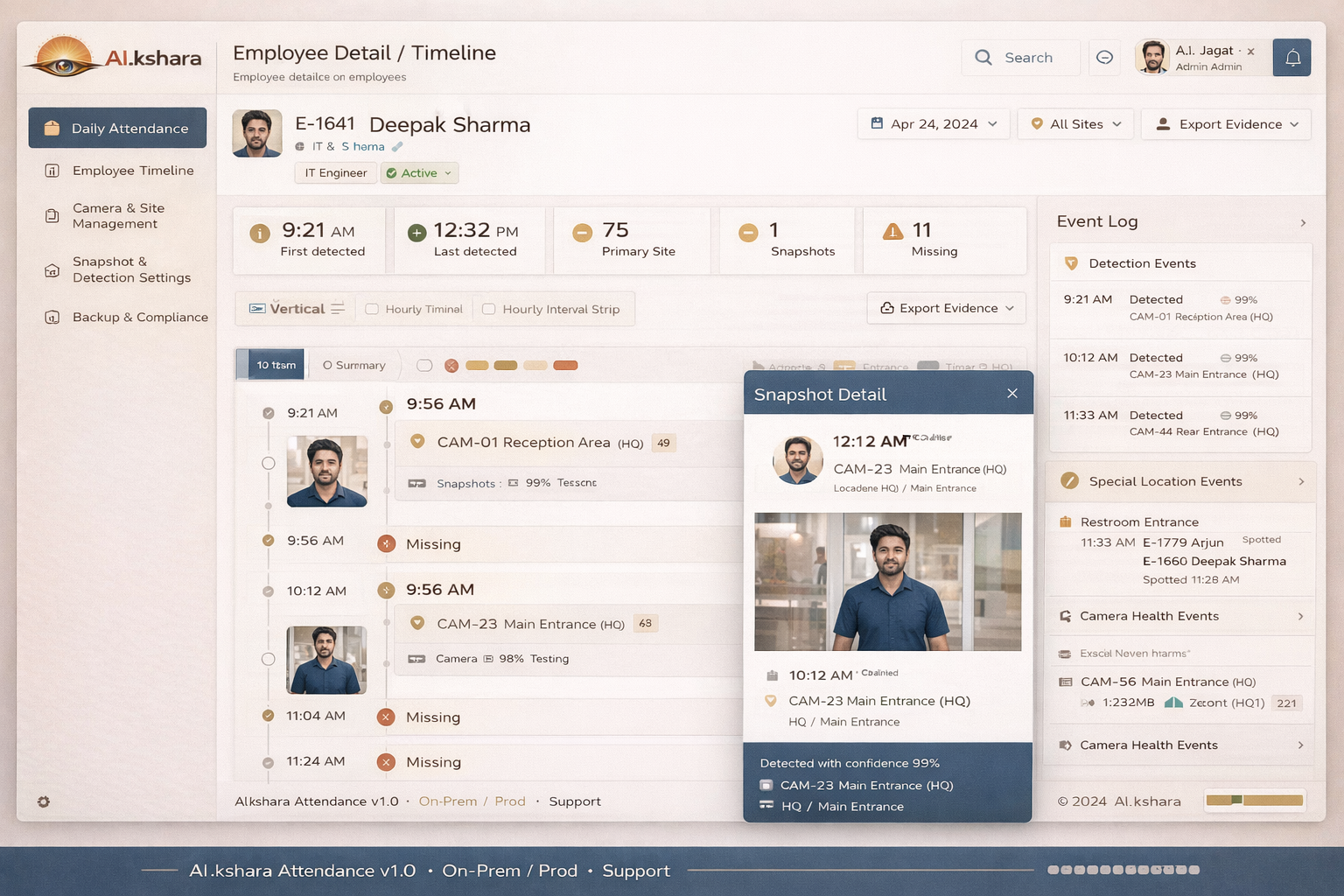Expand the Event Log chevron
The width and height of the screenshot is (1344, 896).
point(1303,223)
